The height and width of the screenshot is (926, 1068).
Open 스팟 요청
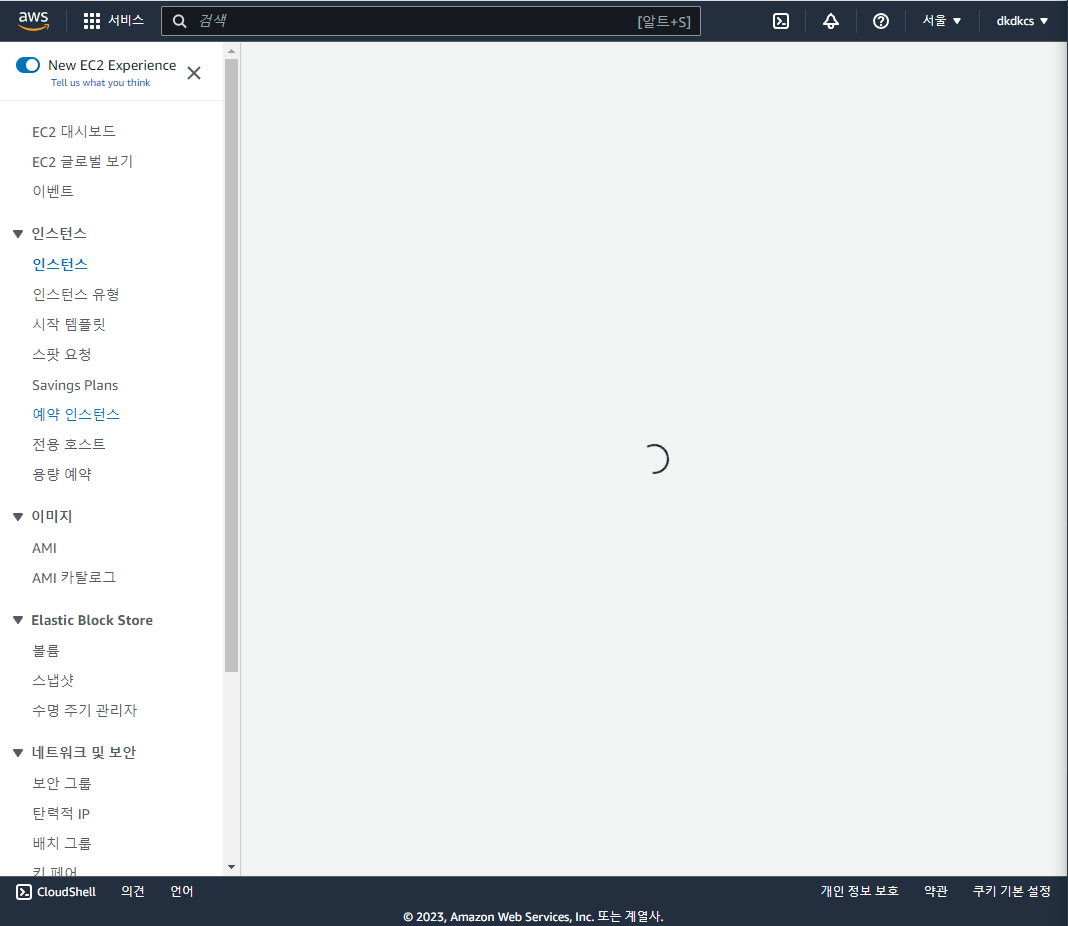(x=61, y=354)
